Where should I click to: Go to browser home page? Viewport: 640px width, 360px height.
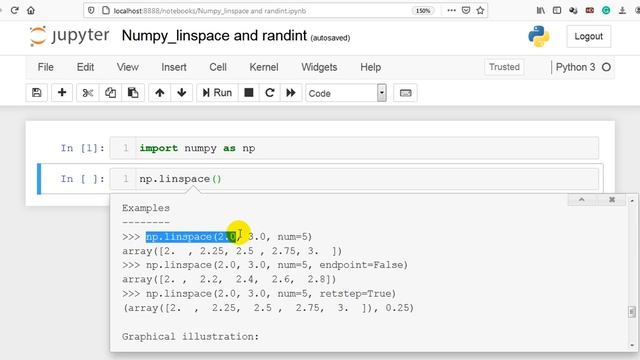tap(31, 10)
